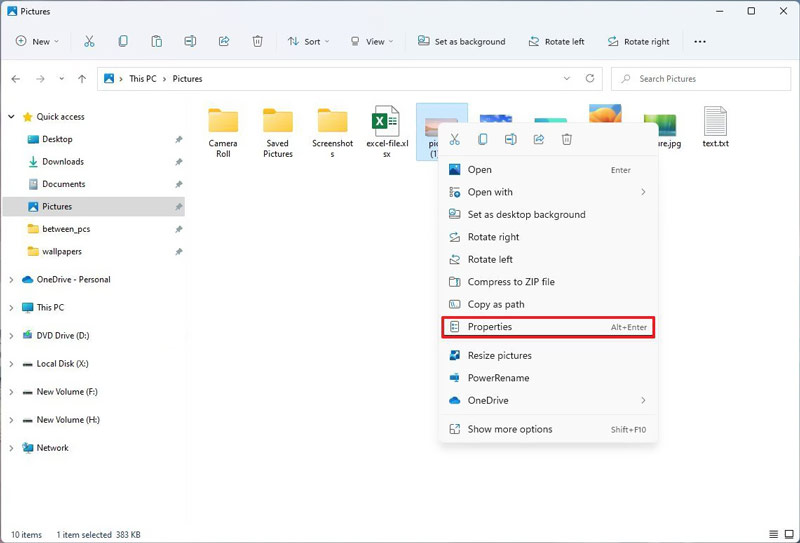The width and height of the screenshot is (800, 543).
Task: Select the Saved Pictures folder
Action: [278, 133]
